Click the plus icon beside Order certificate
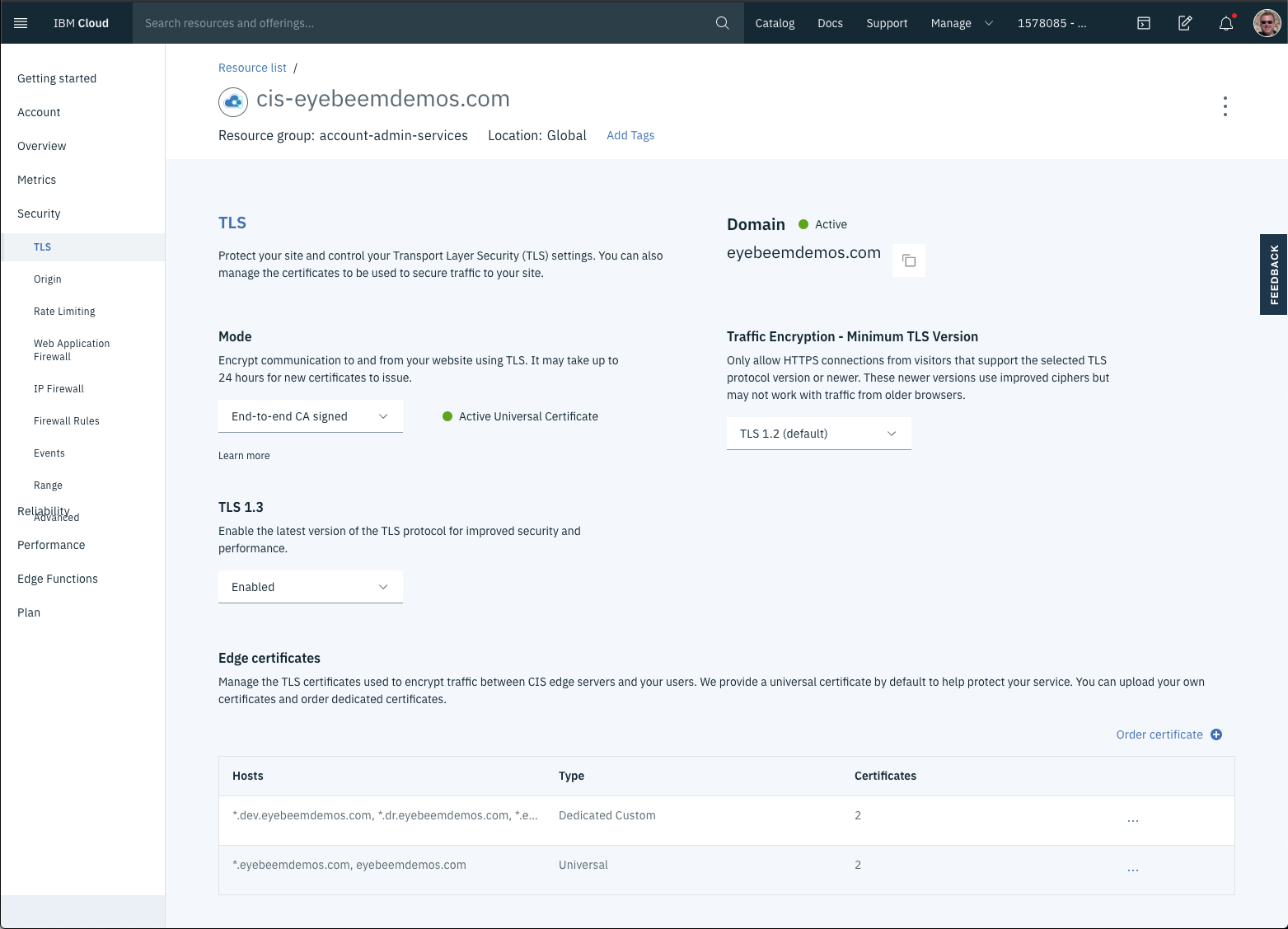 coord(1216,734)
